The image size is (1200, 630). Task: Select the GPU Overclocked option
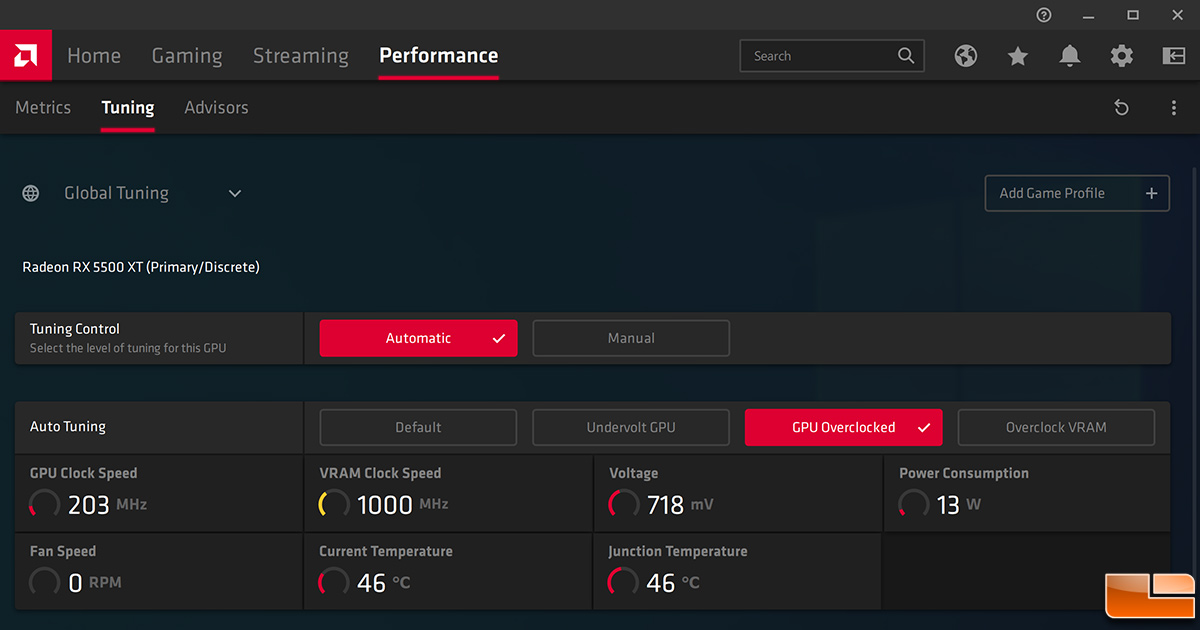click(x=844, y=427)
